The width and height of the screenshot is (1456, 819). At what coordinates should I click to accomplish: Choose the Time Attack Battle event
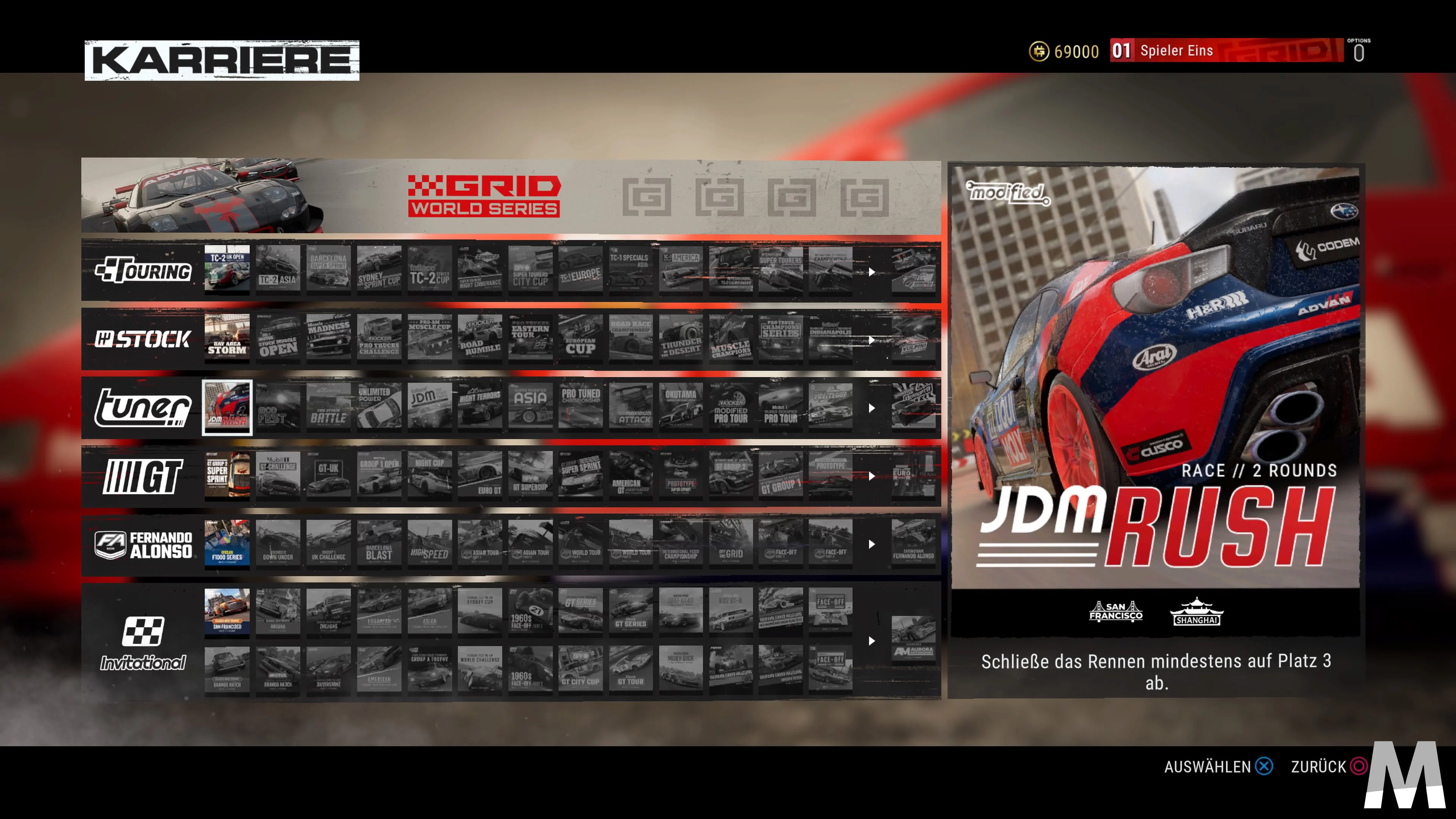pyautogui.click(x=328, y=407)
